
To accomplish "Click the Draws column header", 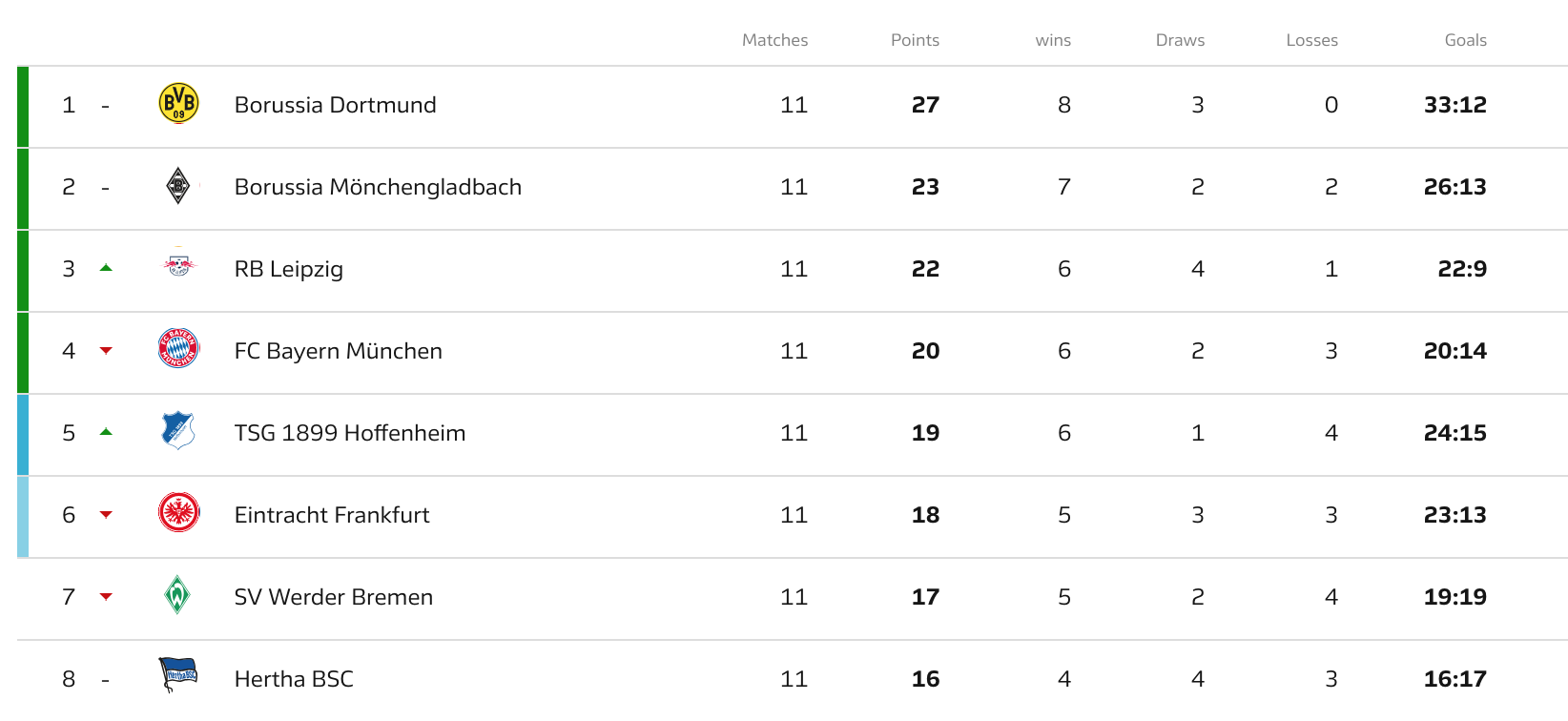I will (x=1180, y=40).
